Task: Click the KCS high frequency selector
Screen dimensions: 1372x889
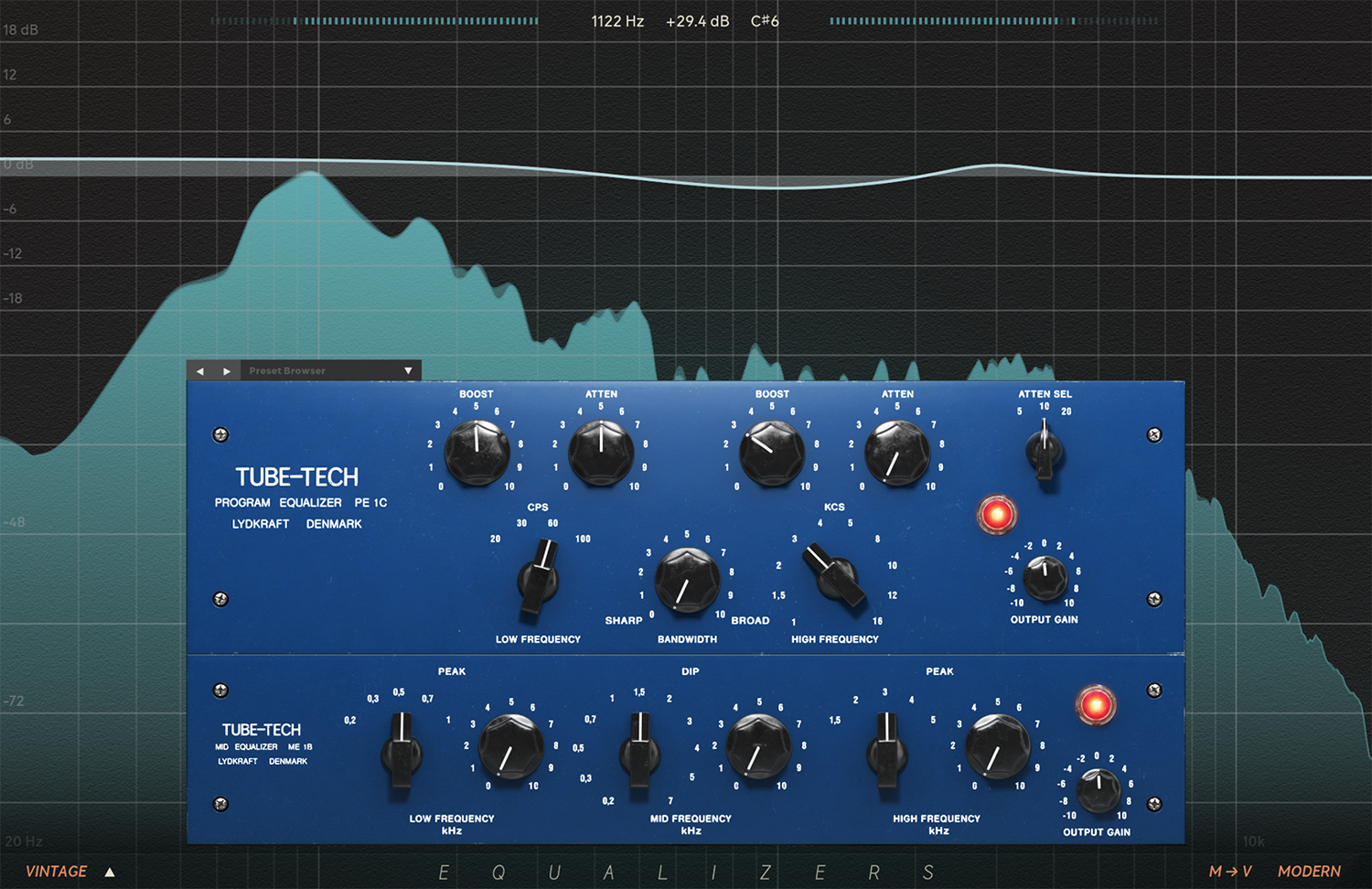Action: (x=834, y=574)
